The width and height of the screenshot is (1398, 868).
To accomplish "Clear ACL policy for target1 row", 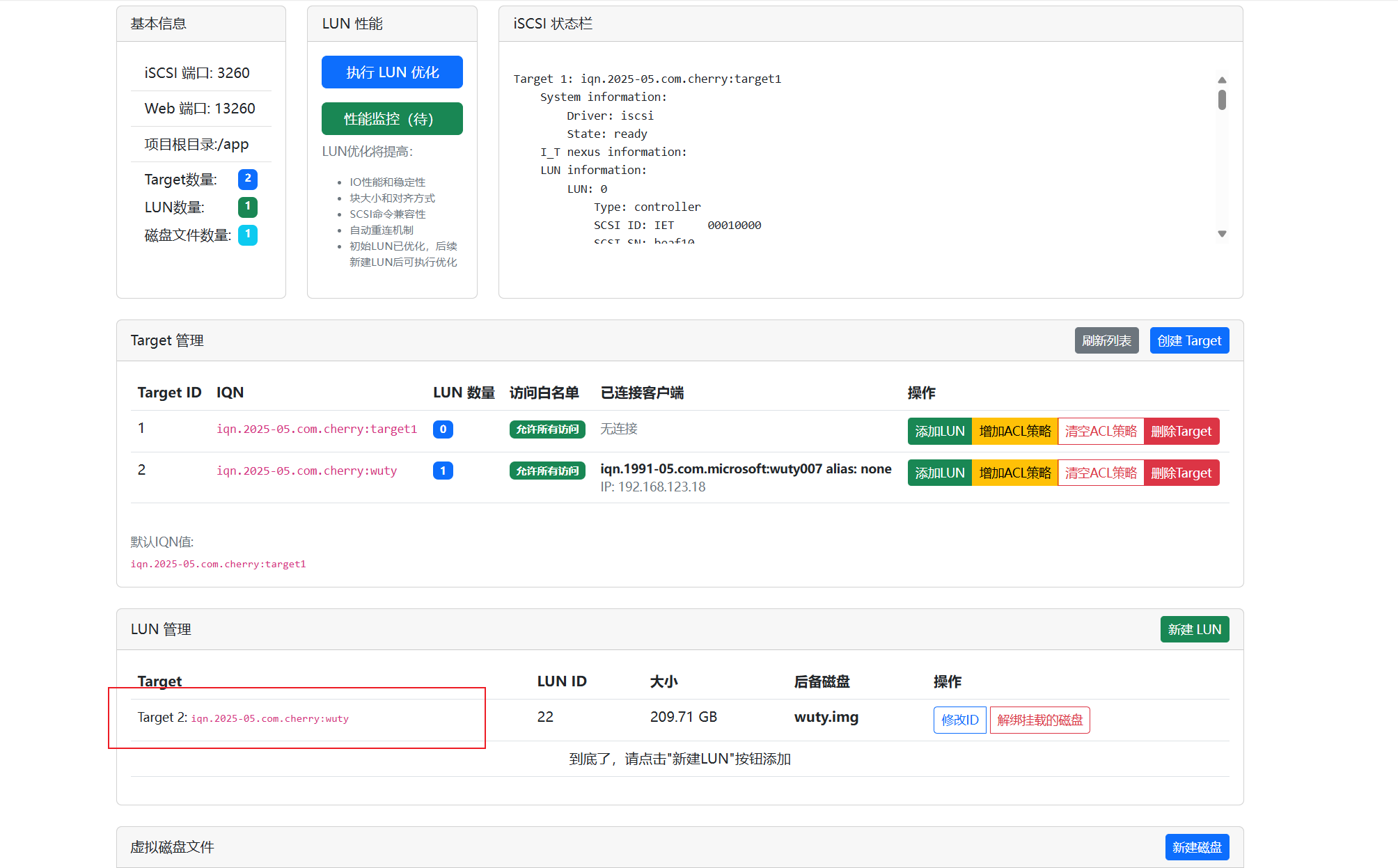I will point(1100,431).
